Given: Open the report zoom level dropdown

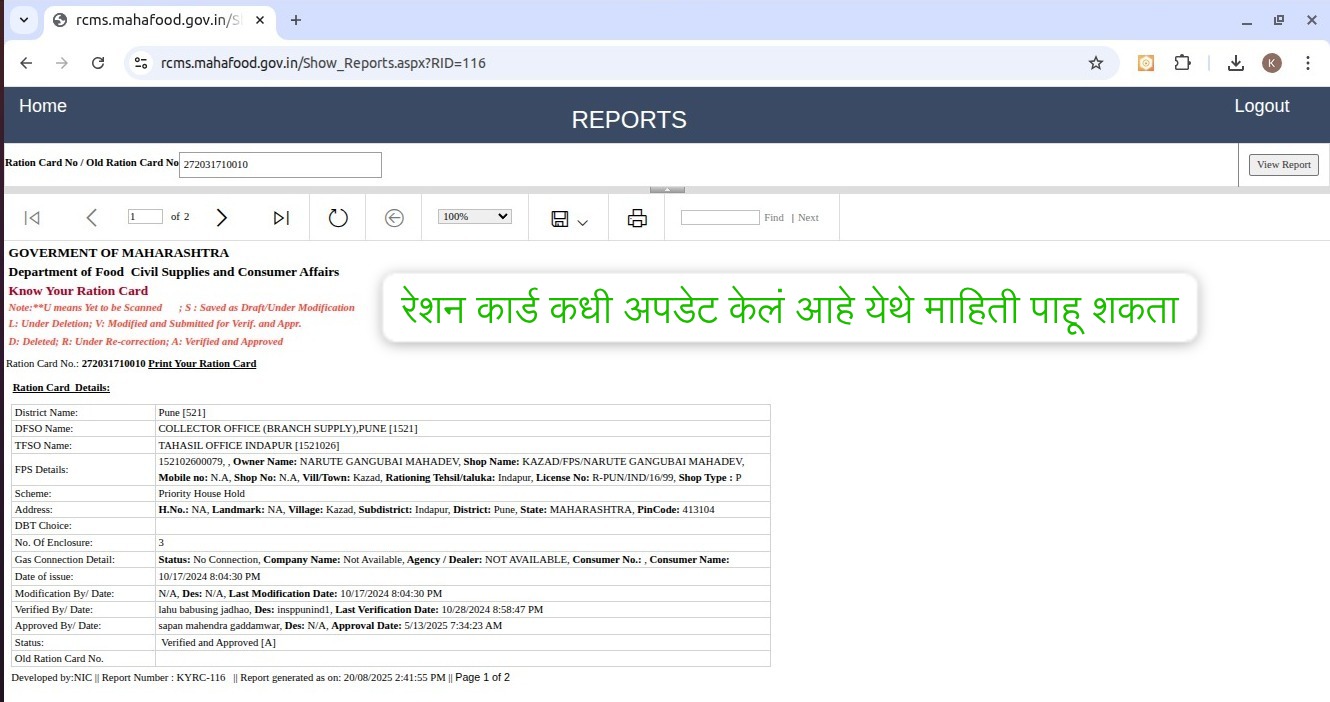Looking at the screenshot, I should point(473,216).
